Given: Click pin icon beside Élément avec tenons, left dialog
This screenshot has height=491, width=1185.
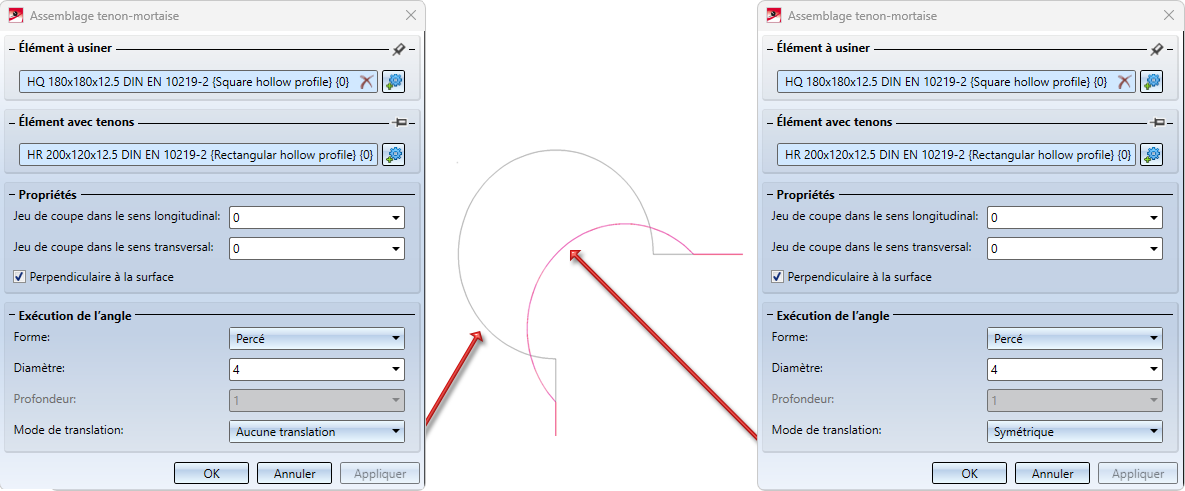Looking at the screenshot, I should point(399,122).
